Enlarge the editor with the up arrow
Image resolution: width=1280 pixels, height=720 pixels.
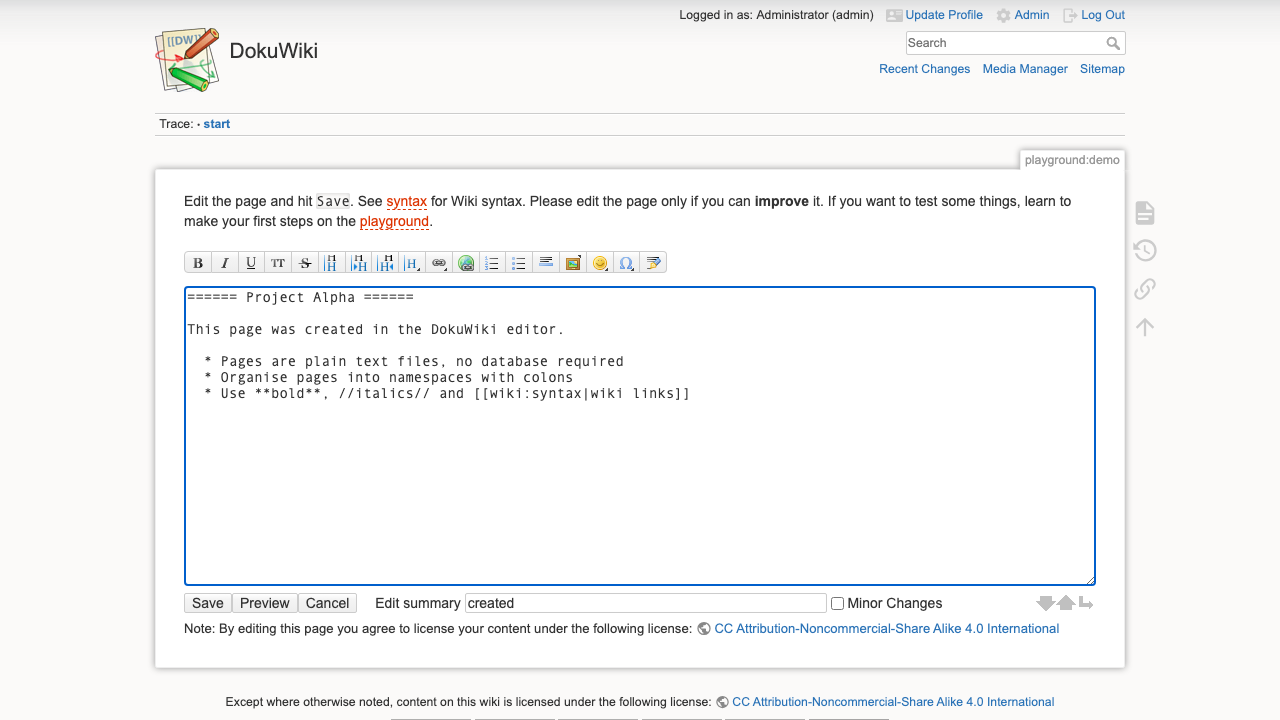pos(1066,603)
